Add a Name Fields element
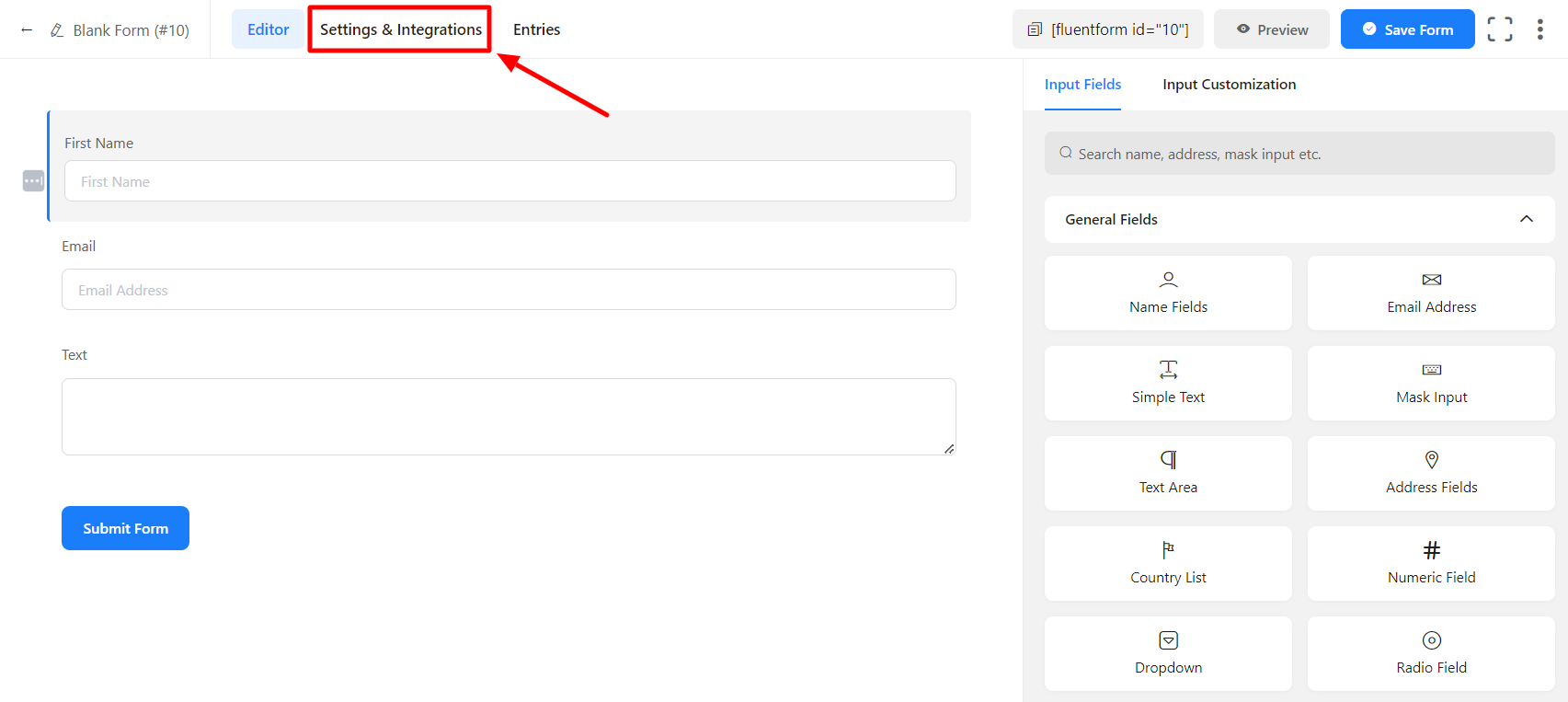This screenshot has height=702, width=1568. tap(1168, 293)
